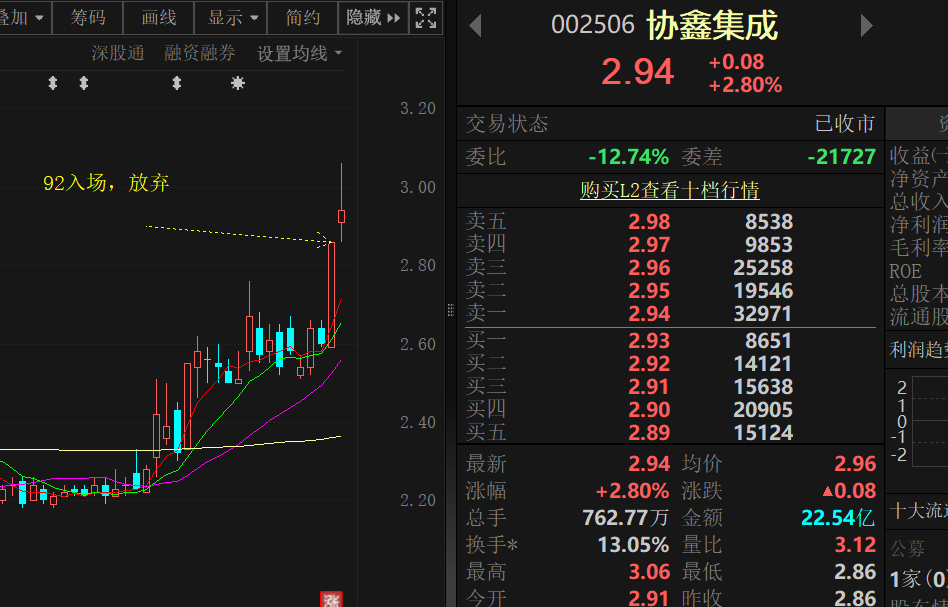Click the yellow annotation 92入场，放弃
Screen dimensions: 948x607
click(106, 183)
